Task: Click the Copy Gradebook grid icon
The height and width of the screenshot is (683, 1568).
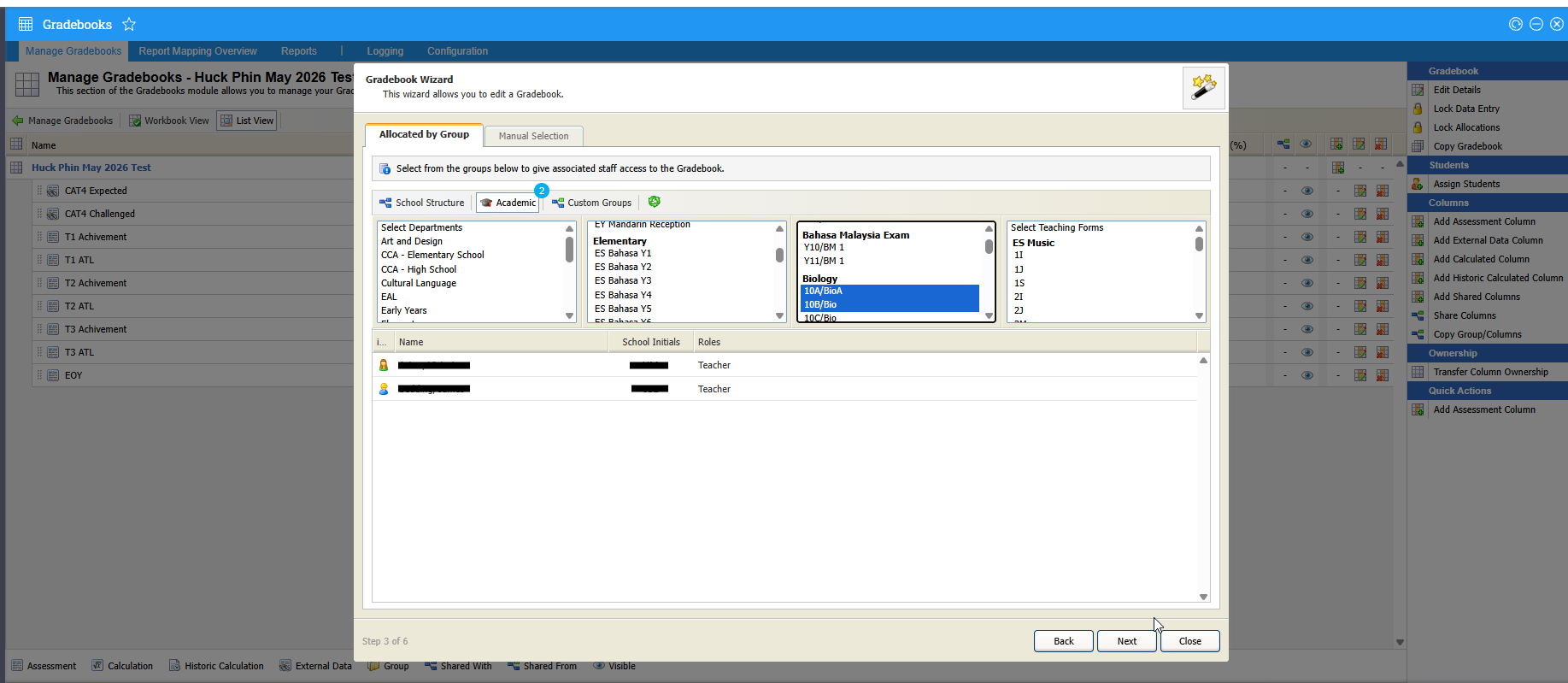Action: [x=1418, y=146]
